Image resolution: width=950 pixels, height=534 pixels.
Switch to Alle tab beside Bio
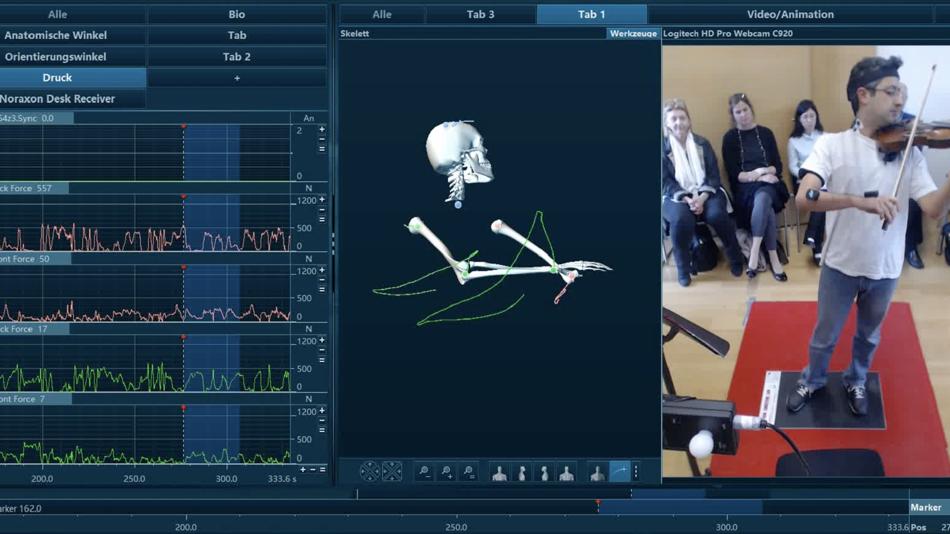tap(58, 14)
